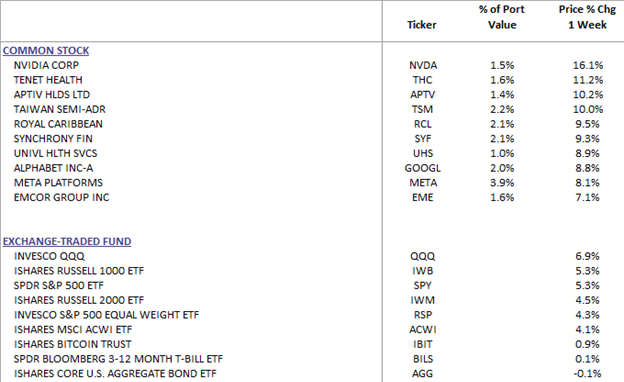Select META's 3.9% port value cell

pyautogui.click(x=502, y=183)
